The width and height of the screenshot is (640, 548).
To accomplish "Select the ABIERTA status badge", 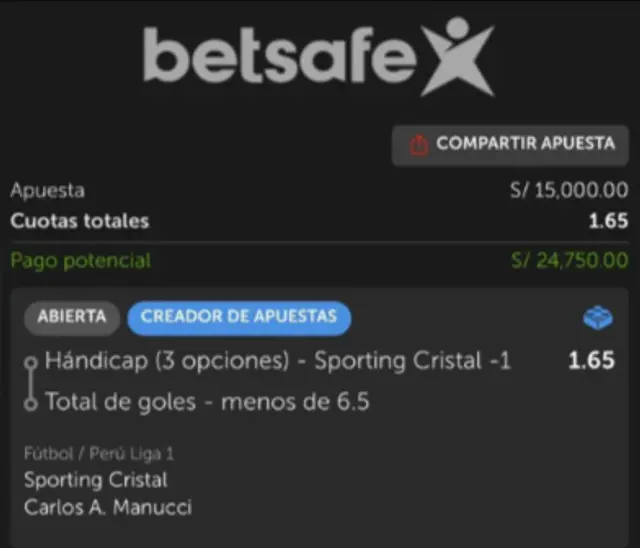I will click(72, 317).
